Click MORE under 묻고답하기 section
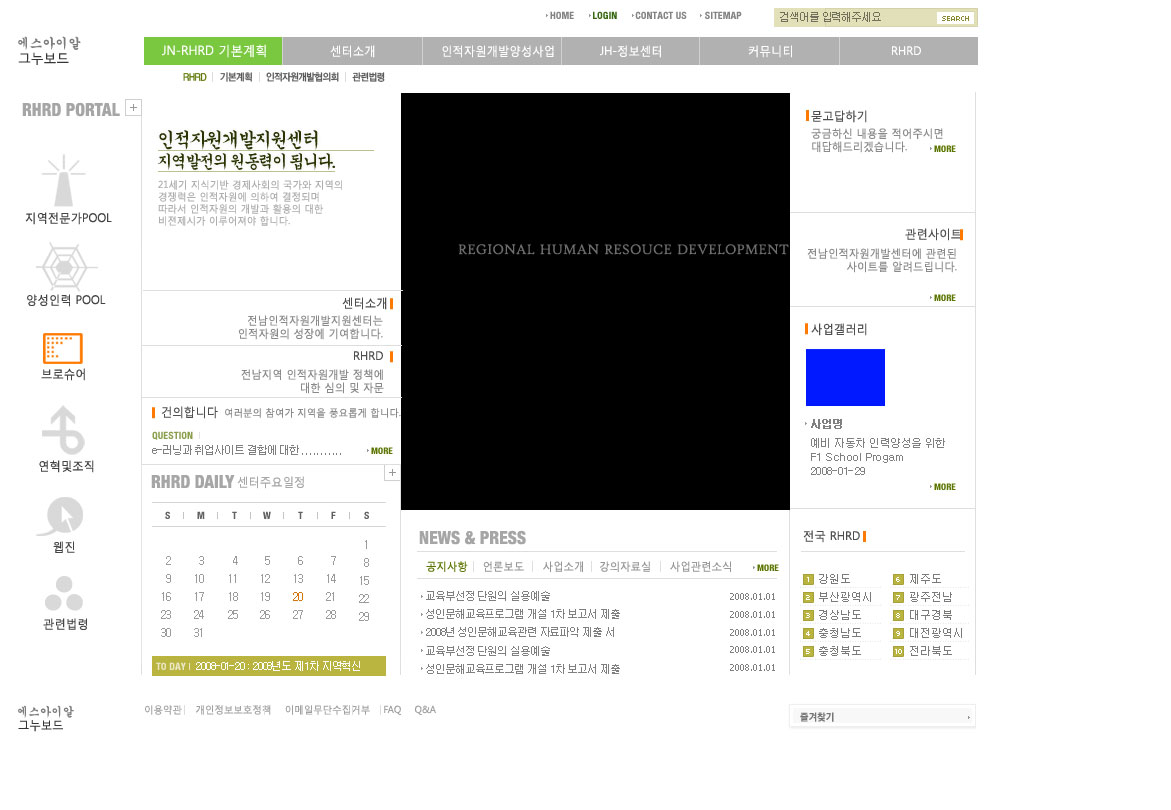This screenshot has width=1171, height=810. 943,149
